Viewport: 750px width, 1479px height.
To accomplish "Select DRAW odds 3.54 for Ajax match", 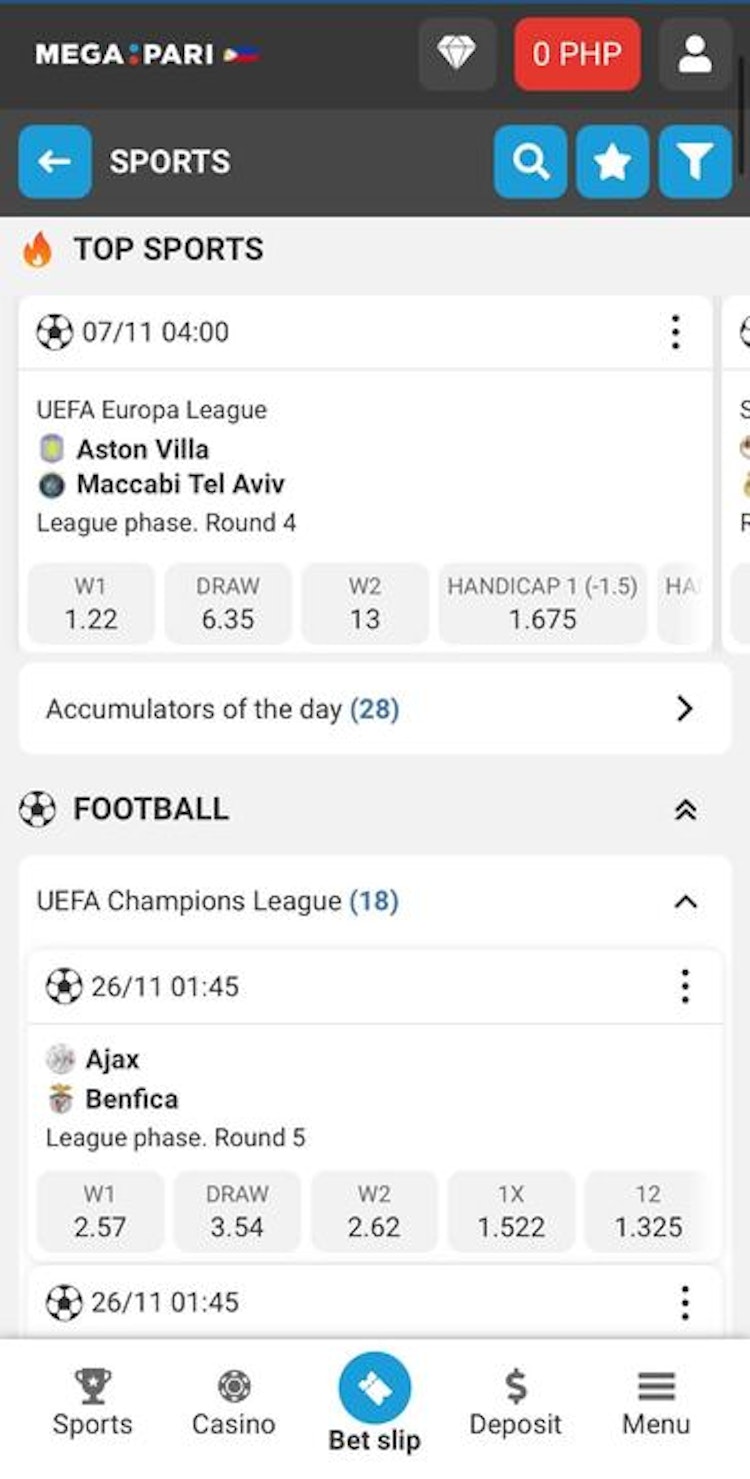I will coord(237,1212).
